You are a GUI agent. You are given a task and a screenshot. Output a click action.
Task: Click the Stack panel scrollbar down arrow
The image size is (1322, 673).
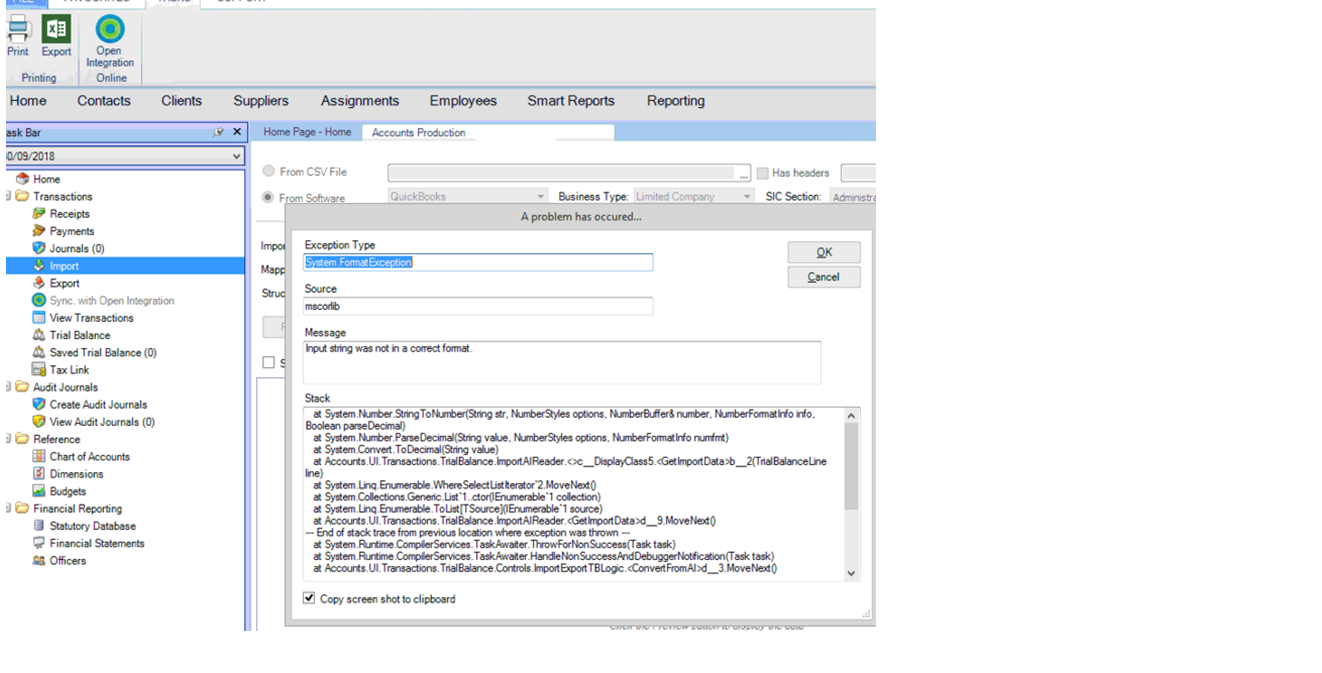pyautogui.click(x=849, y=571)
